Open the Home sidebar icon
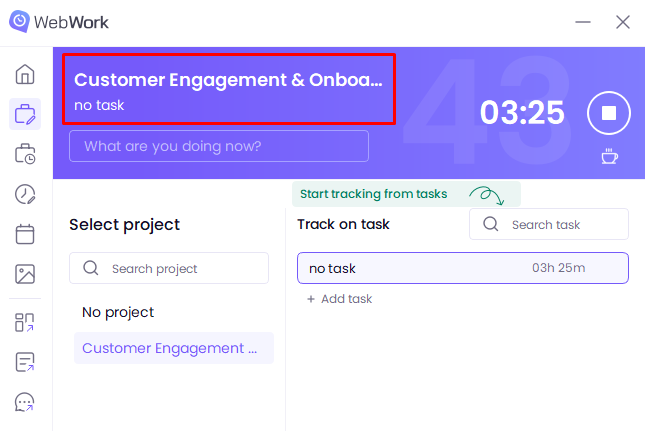 click(x=26, y=75)
